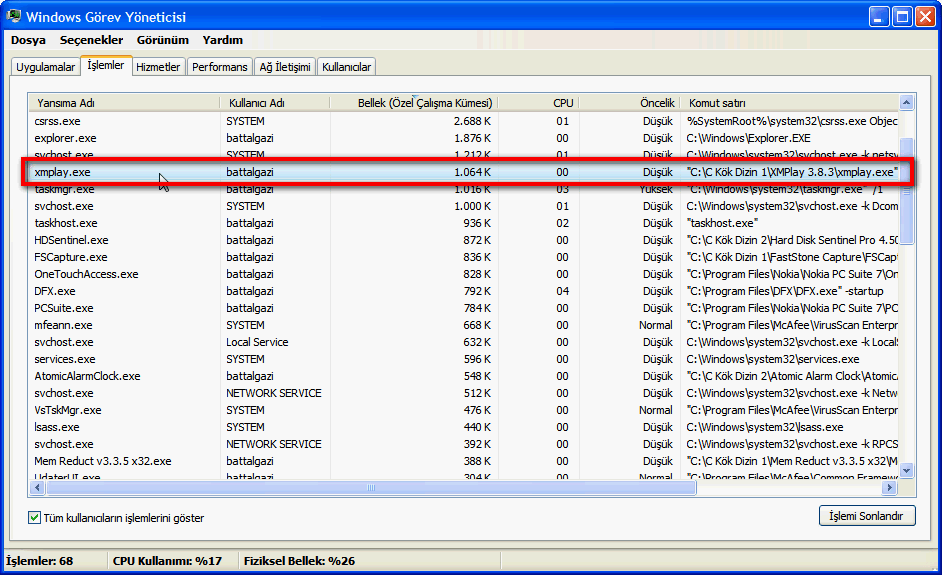Click the horizontal scrollbar thumb
This screenshot has width=942, height=575.
(x=371, y=488)
